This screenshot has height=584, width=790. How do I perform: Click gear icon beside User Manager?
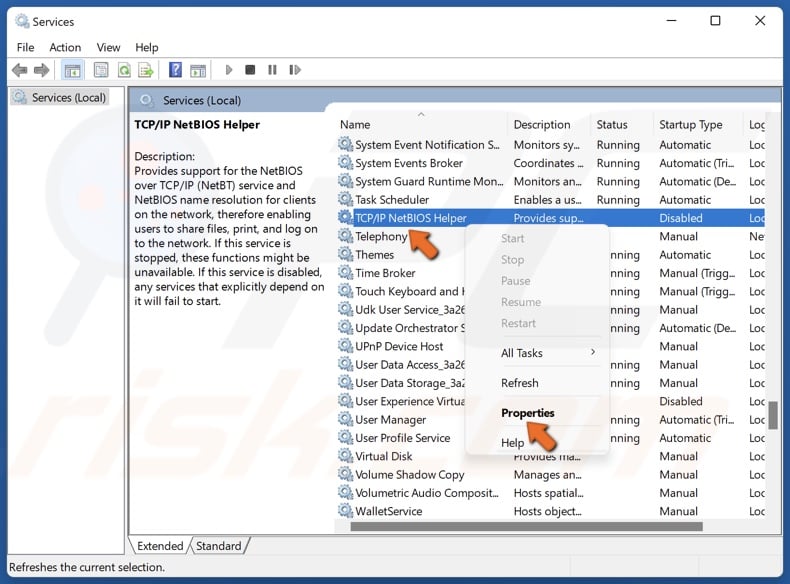click(345, 419)
